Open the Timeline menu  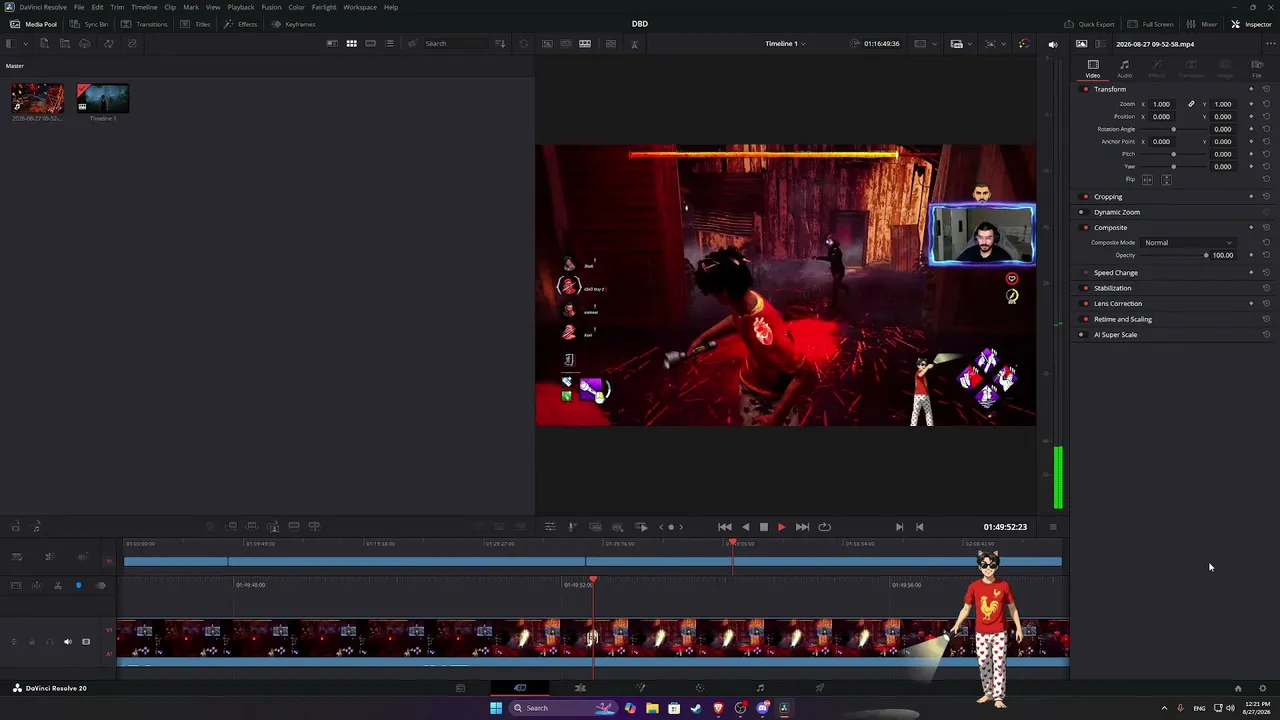pos(144,7)
